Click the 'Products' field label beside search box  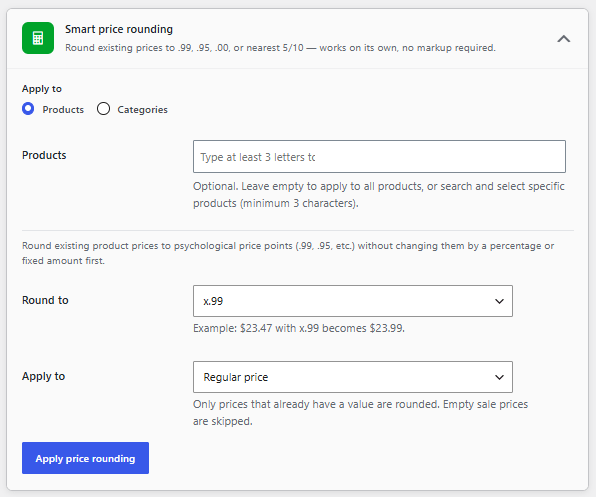[44, 155]
